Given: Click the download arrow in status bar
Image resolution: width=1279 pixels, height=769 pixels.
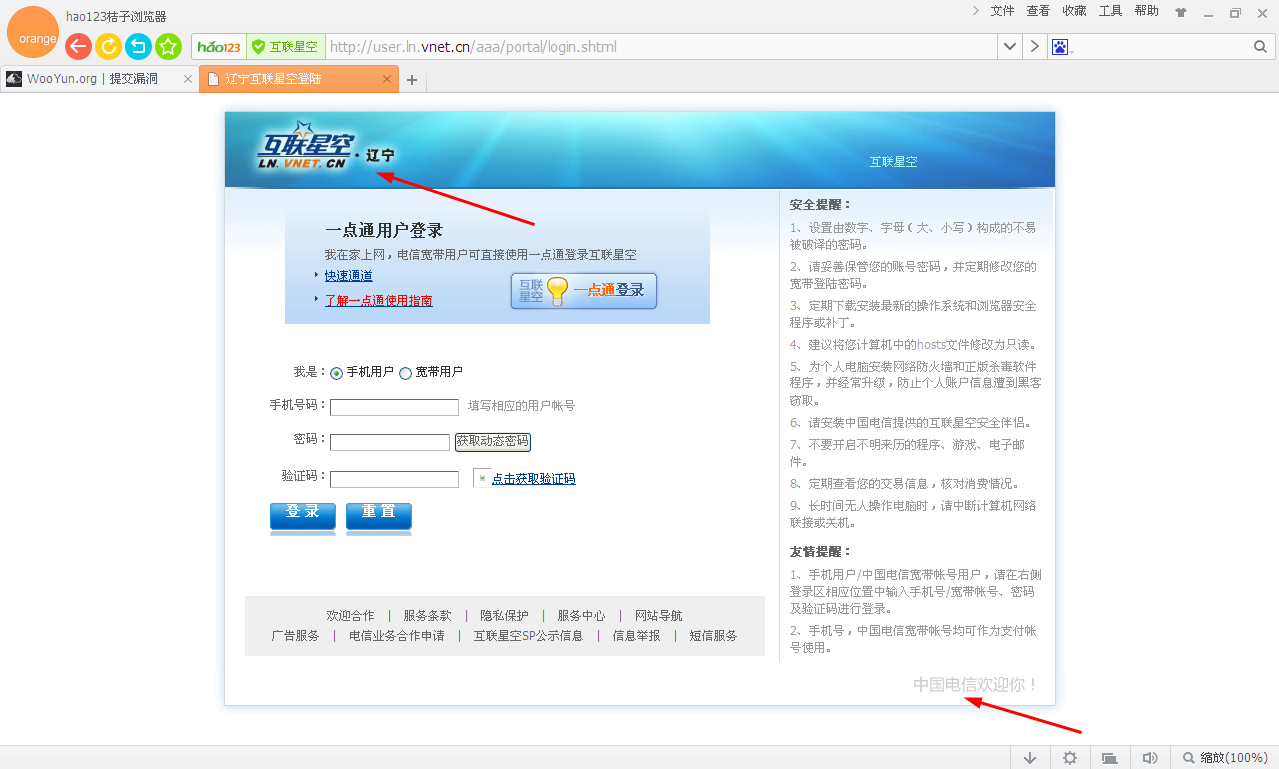Looking at the screenshot, I should coord(1030,758).
